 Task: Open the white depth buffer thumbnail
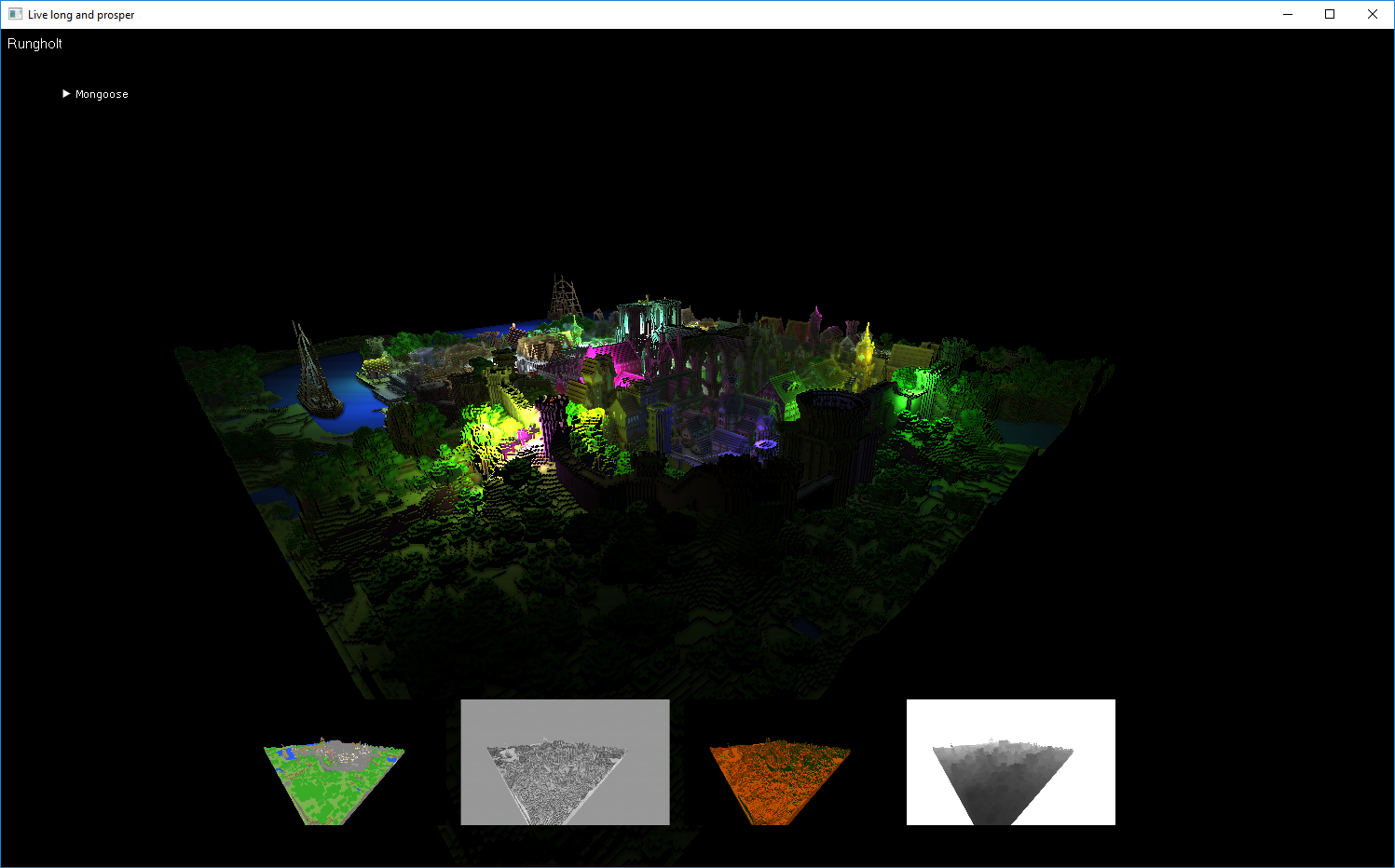(1011, 762)
